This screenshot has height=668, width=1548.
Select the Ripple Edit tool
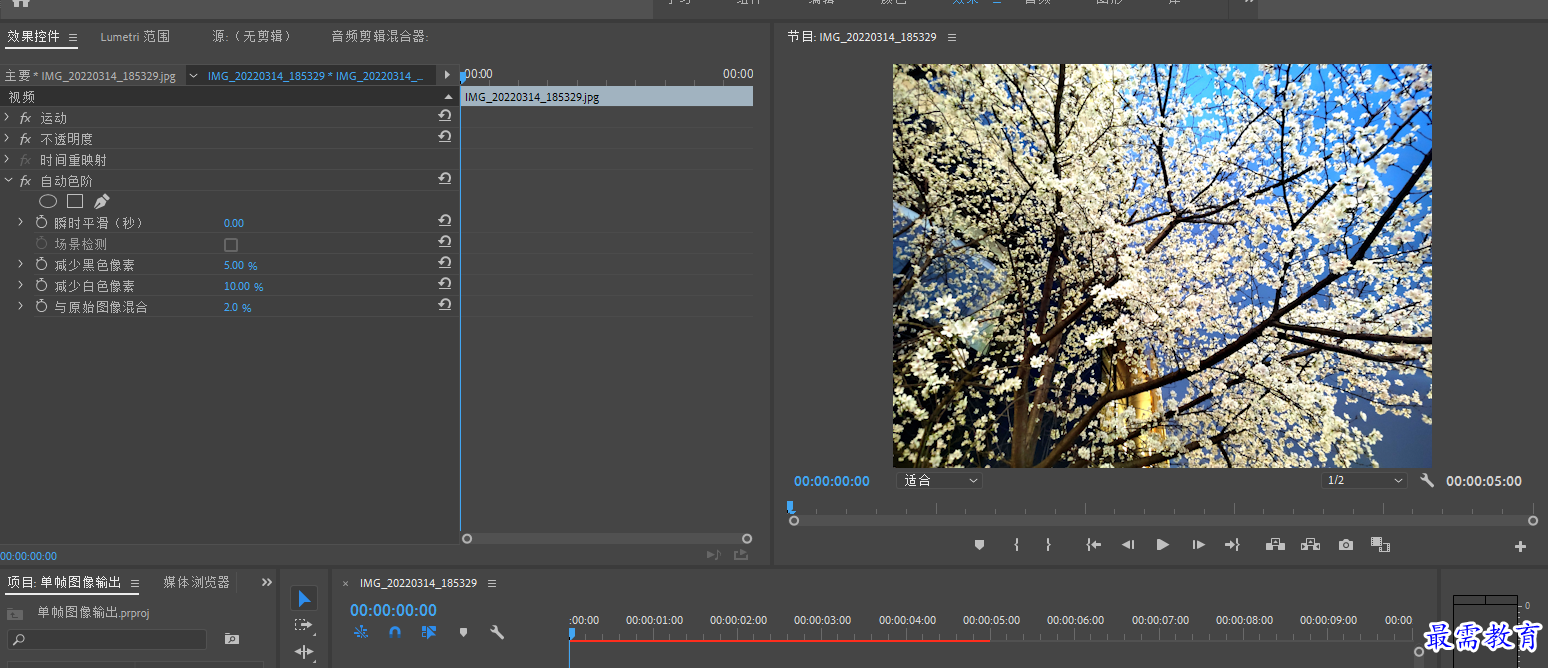point(304,652)
